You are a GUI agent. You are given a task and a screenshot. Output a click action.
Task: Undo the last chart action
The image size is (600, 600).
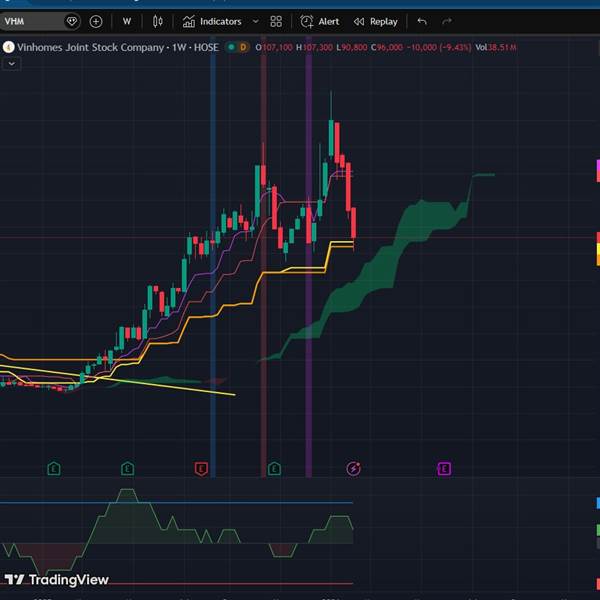[x=422, y=21]
